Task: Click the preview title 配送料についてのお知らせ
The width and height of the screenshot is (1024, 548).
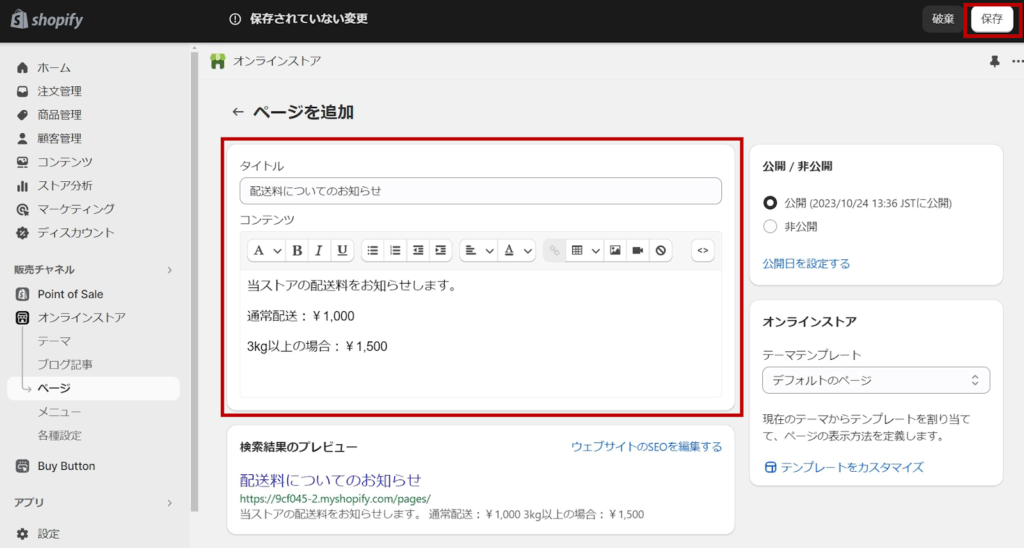Action: (330, 480)
